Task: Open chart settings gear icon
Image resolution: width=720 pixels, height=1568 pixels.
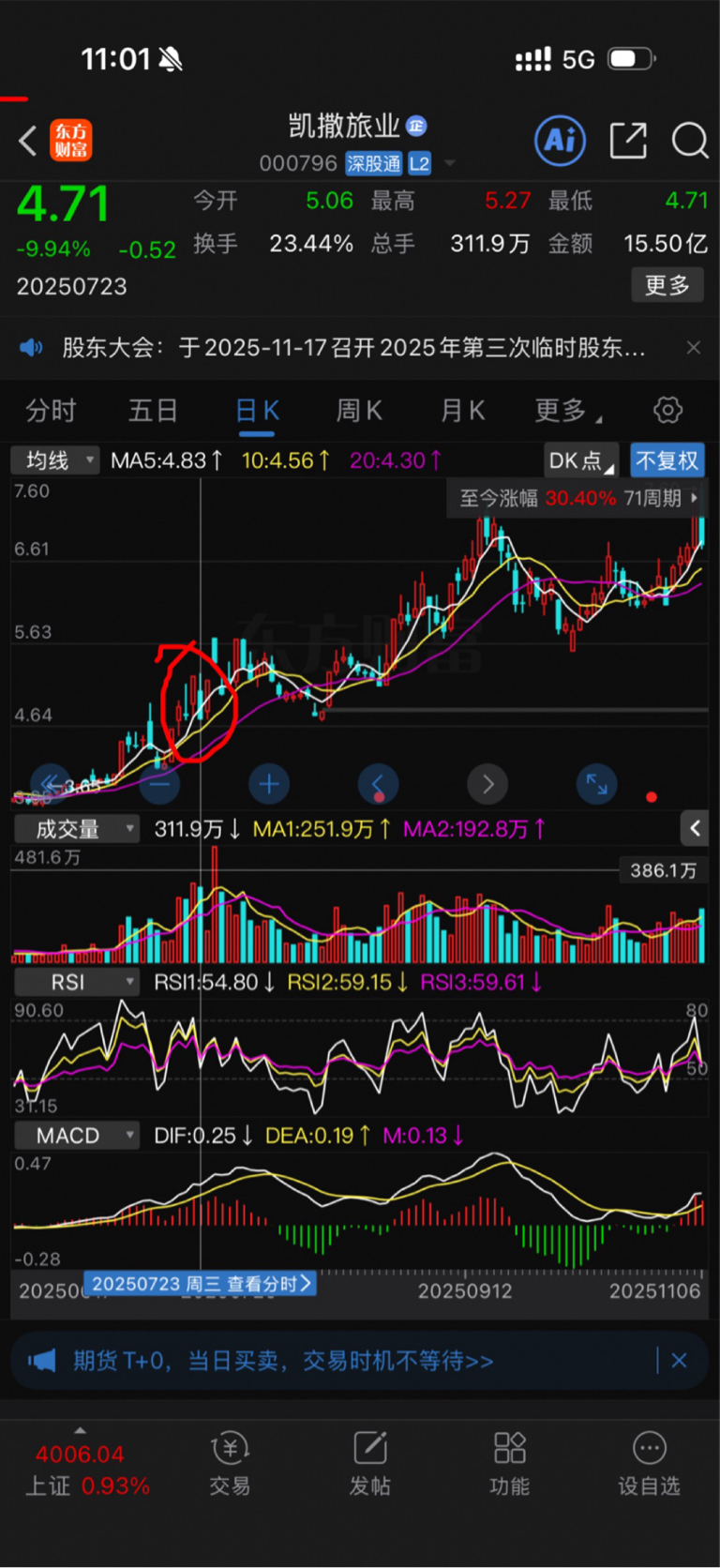Action: click(667, 410)
